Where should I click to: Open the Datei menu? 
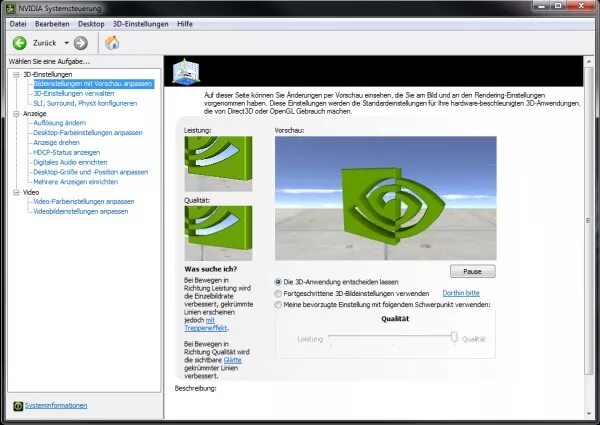pyautogui.click(x=18, y=24)
